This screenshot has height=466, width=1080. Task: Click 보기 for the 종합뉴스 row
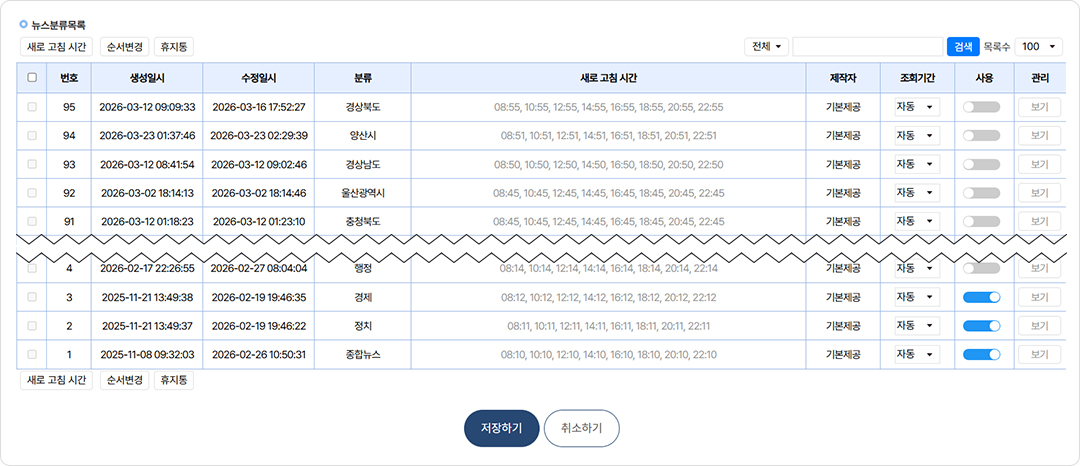(x=1039, y=354)
